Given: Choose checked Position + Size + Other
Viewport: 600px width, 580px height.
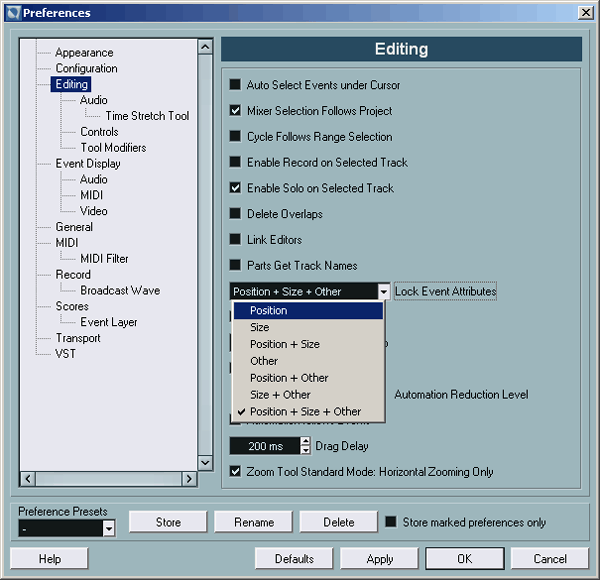Looking at the screenshot, I should [308, 411].
